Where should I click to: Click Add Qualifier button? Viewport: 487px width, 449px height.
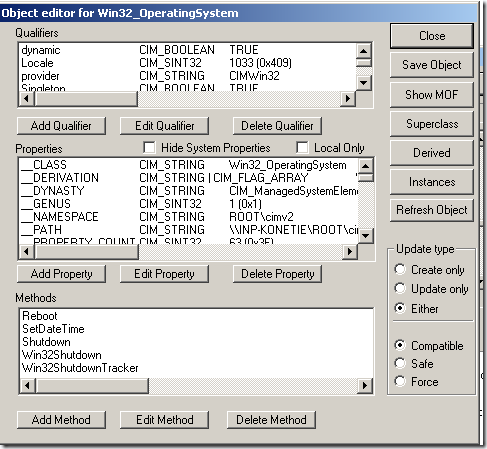(61, 126)
